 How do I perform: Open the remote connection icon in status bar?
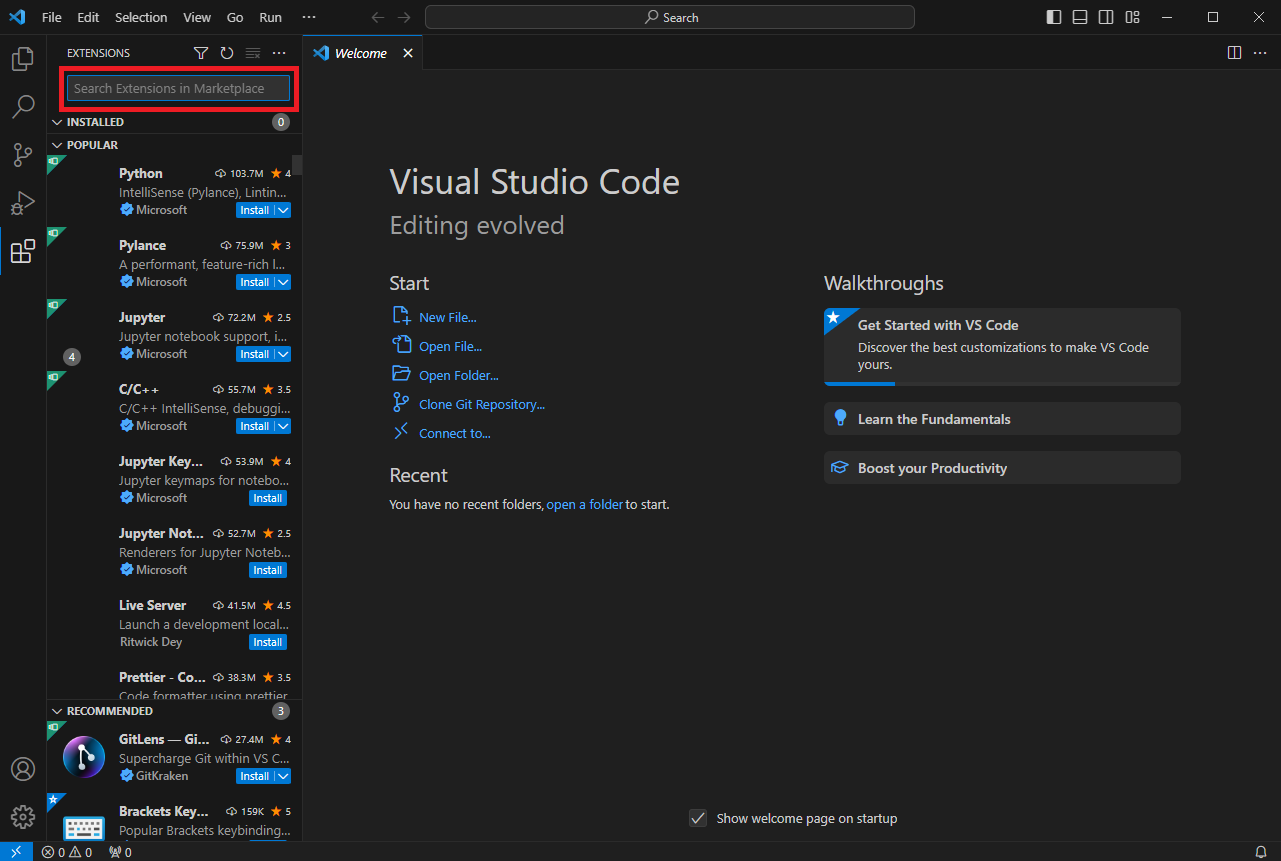(x=14, y=852)
